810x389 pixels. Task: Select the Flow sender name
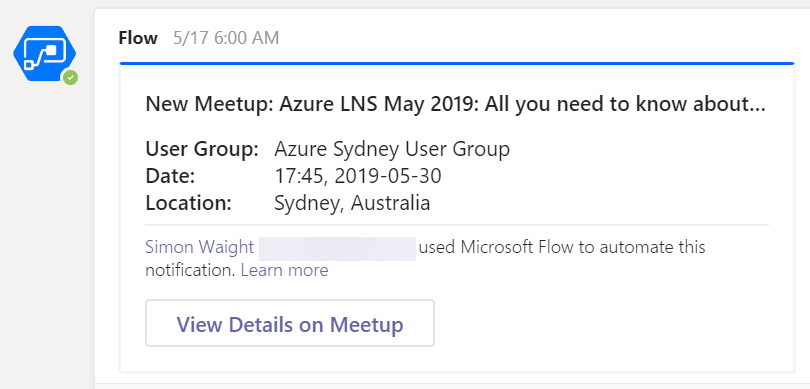(138, 38)
